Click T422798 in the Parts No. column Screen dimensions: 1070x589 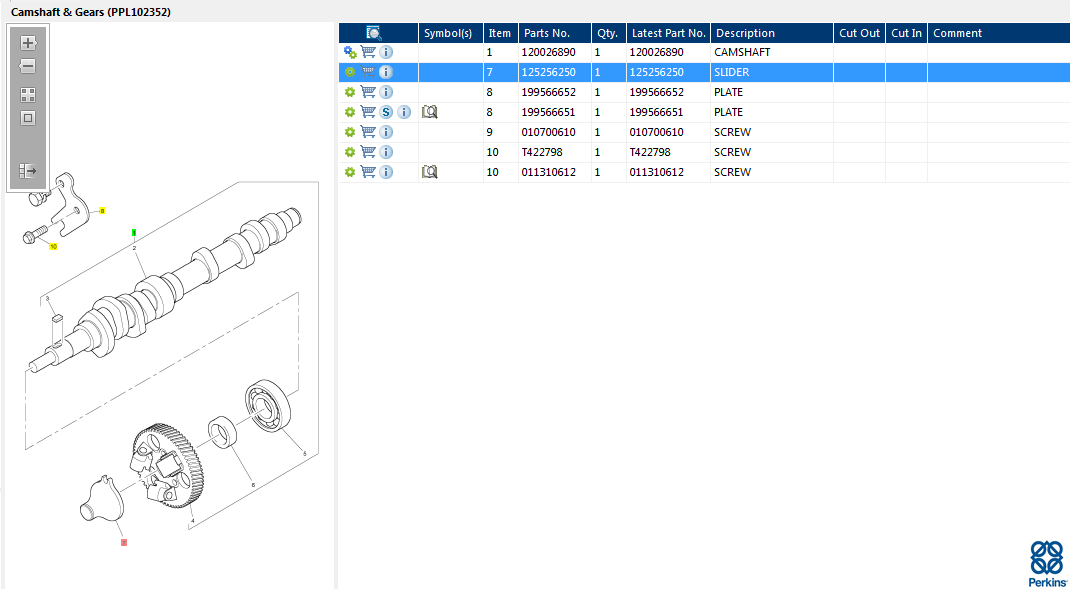[x=542, y=152]
